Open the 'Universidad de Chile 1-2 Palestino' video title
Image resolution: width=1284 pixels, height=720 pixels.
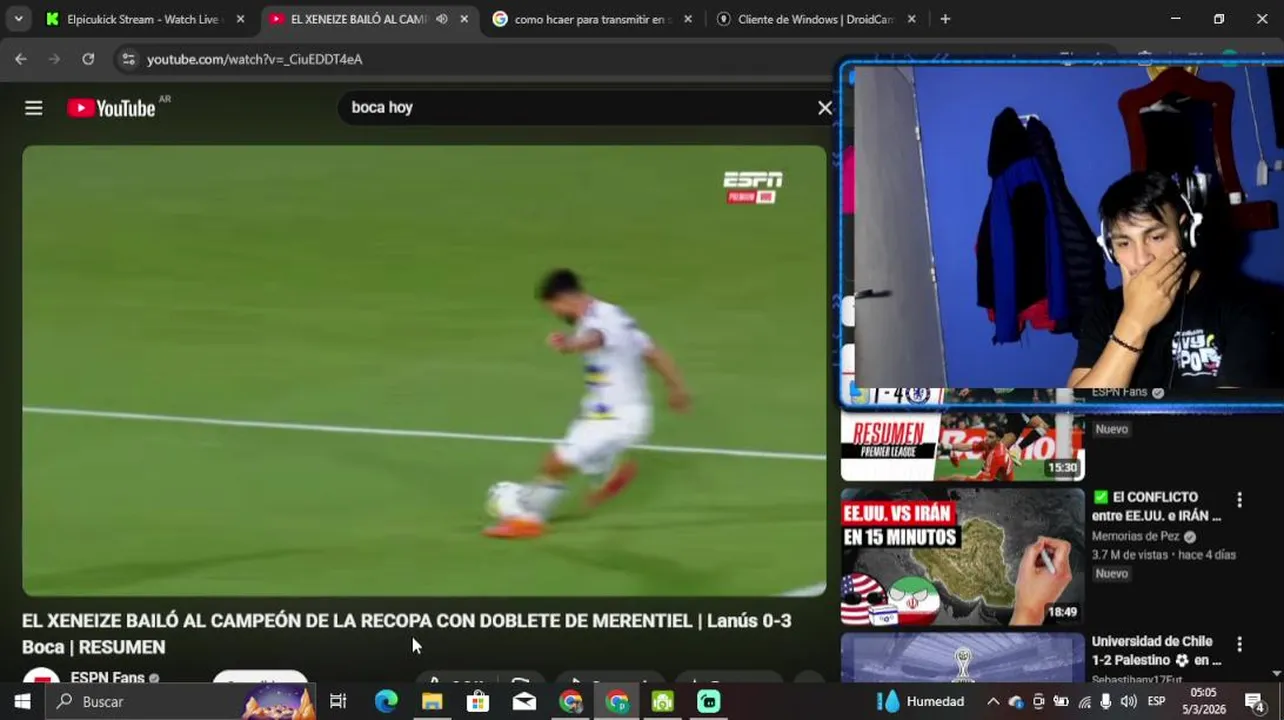point(1156,650)
